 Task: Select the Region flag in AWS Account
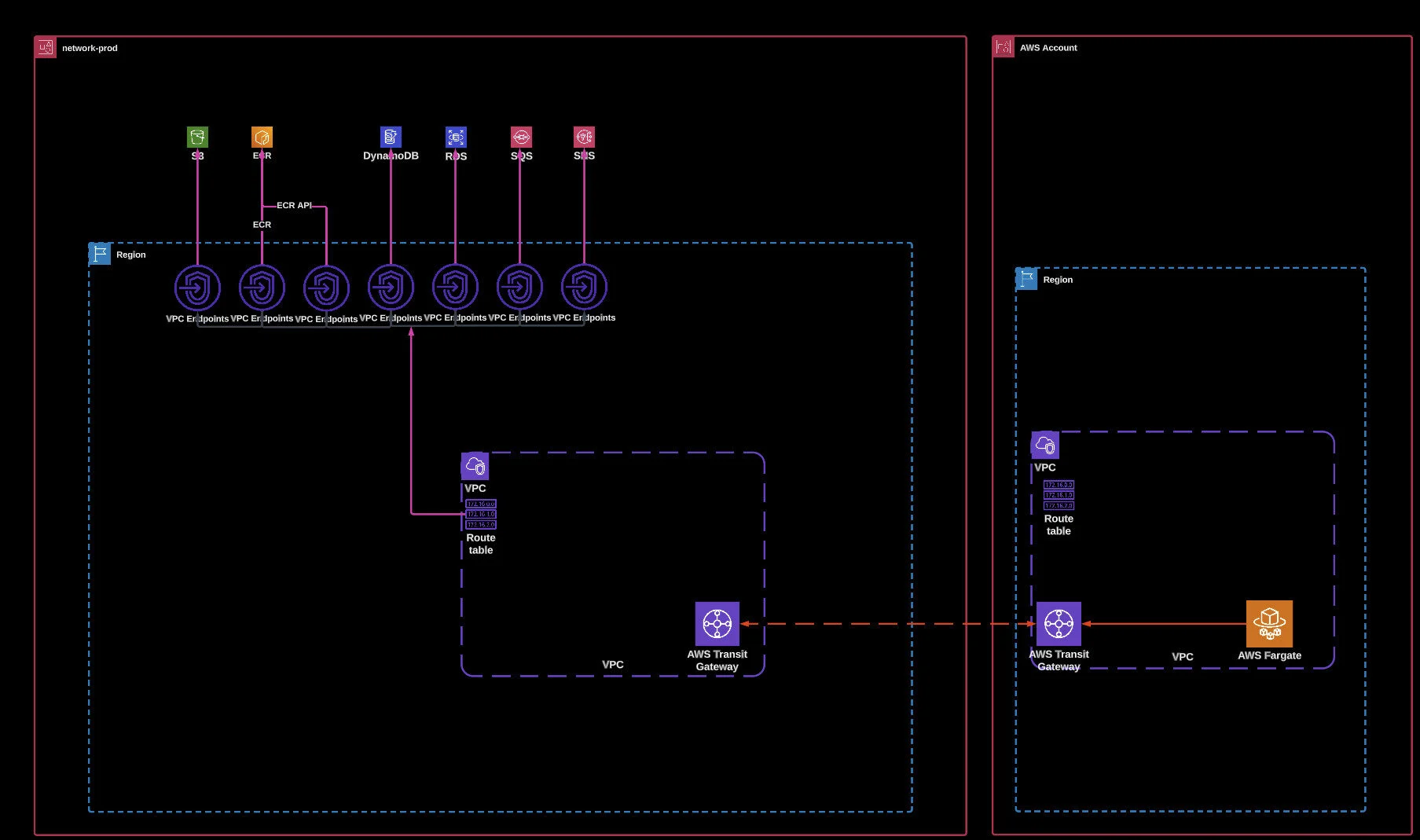click(1026, 279)
